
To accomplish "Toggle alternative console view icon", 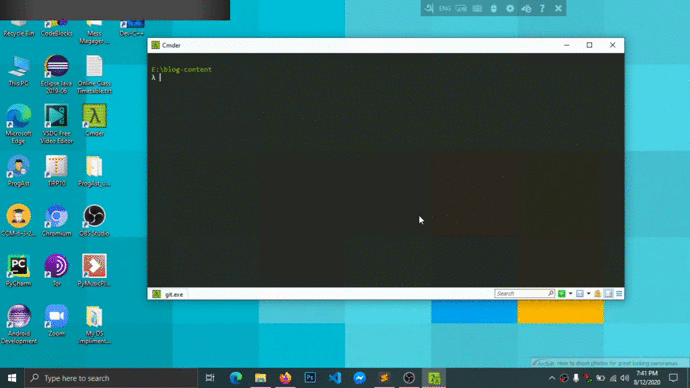I will click(x=609, y=294).
